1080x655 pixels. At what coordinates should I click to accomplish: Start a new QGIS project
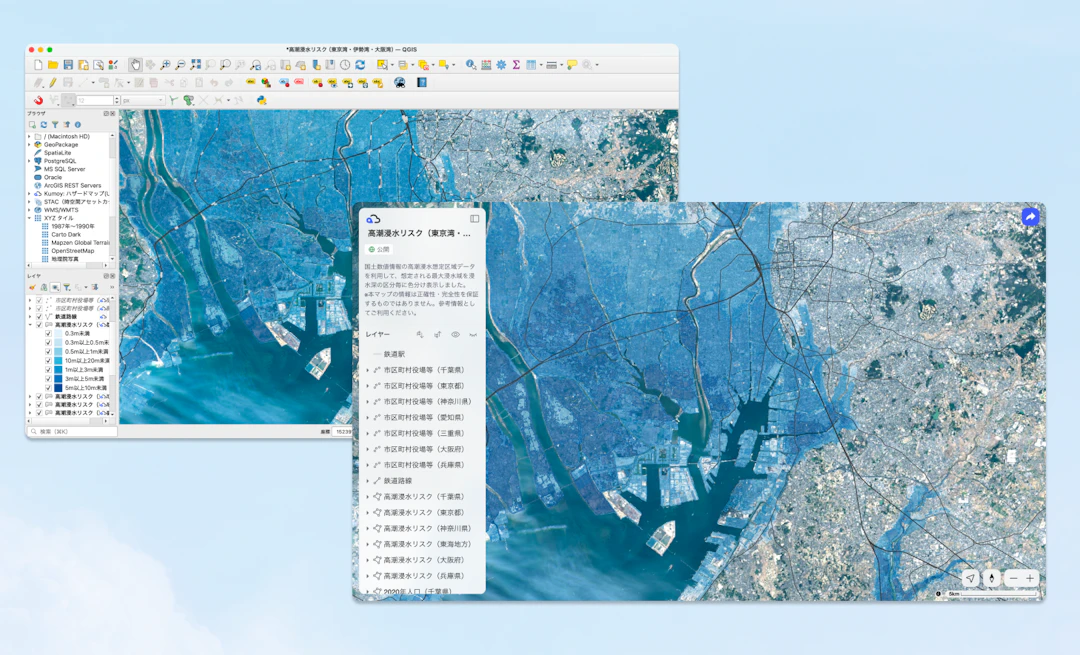38,64
